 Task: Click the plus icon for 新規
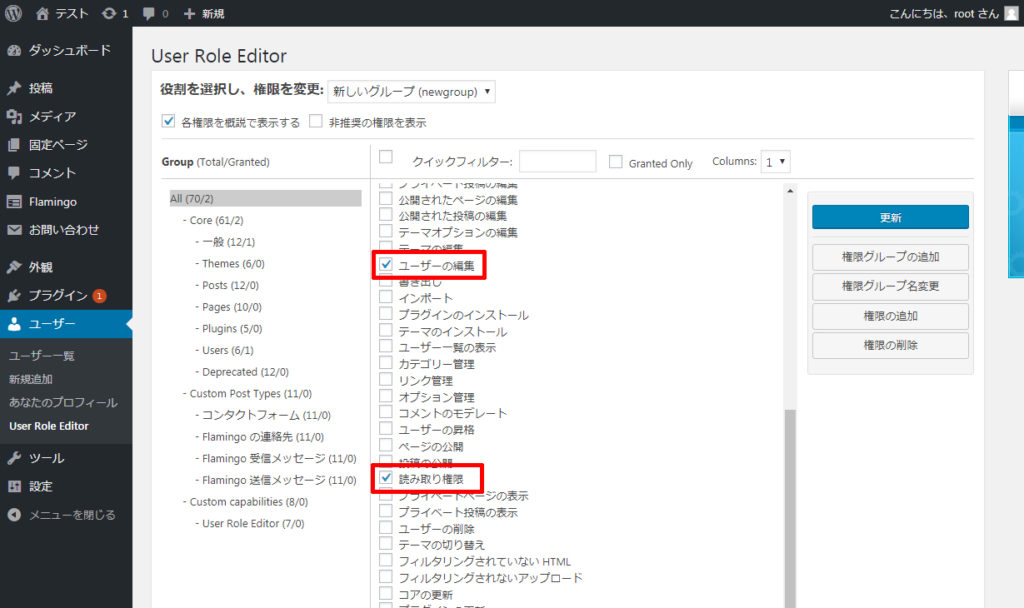189,14
